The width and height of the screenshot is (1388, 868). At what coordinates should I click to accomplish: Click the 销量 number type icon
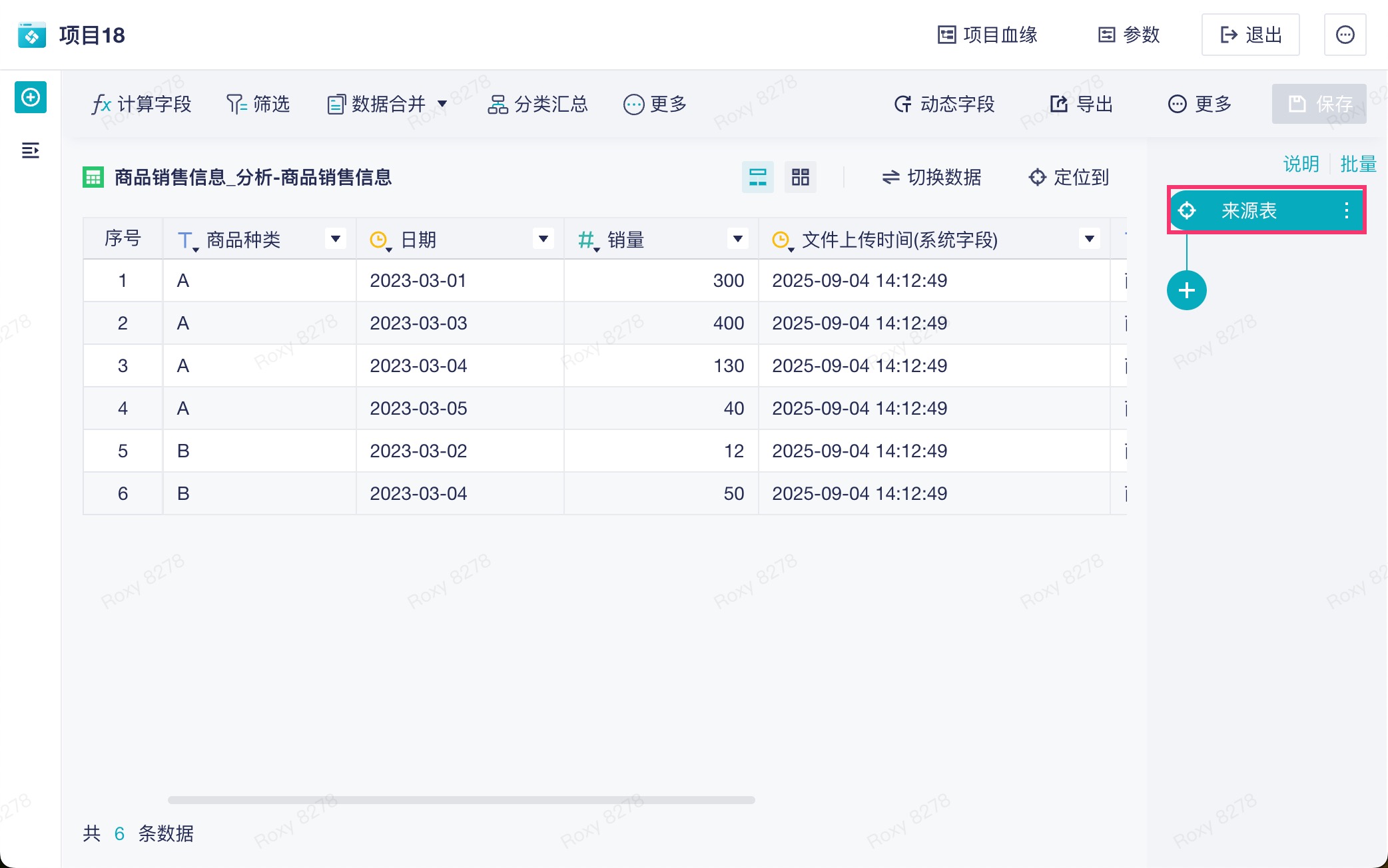[x=587, y=240]
